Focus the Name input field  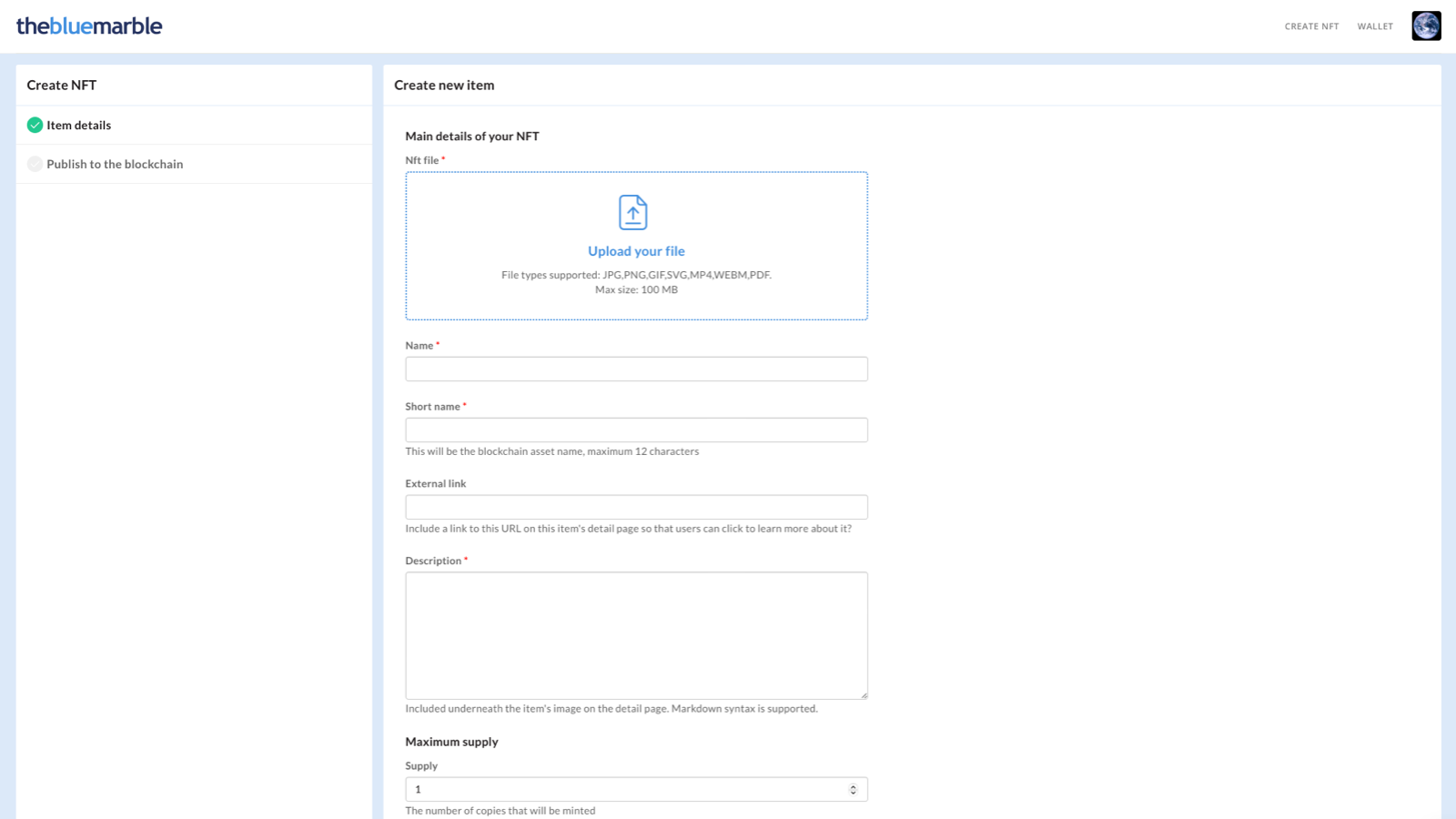(636, 369)
